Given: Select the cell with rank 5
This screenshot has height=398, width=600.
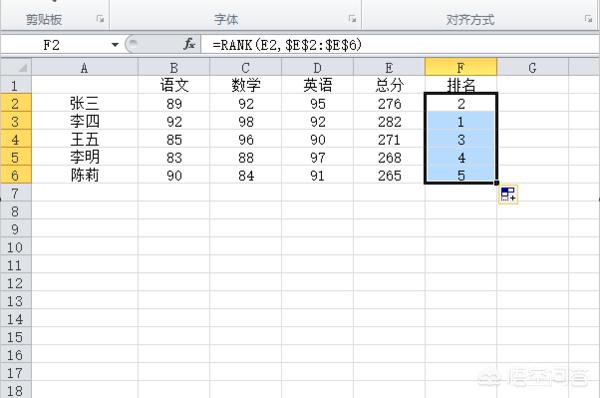Looking at the screenshot, I should tap(461, 175).
